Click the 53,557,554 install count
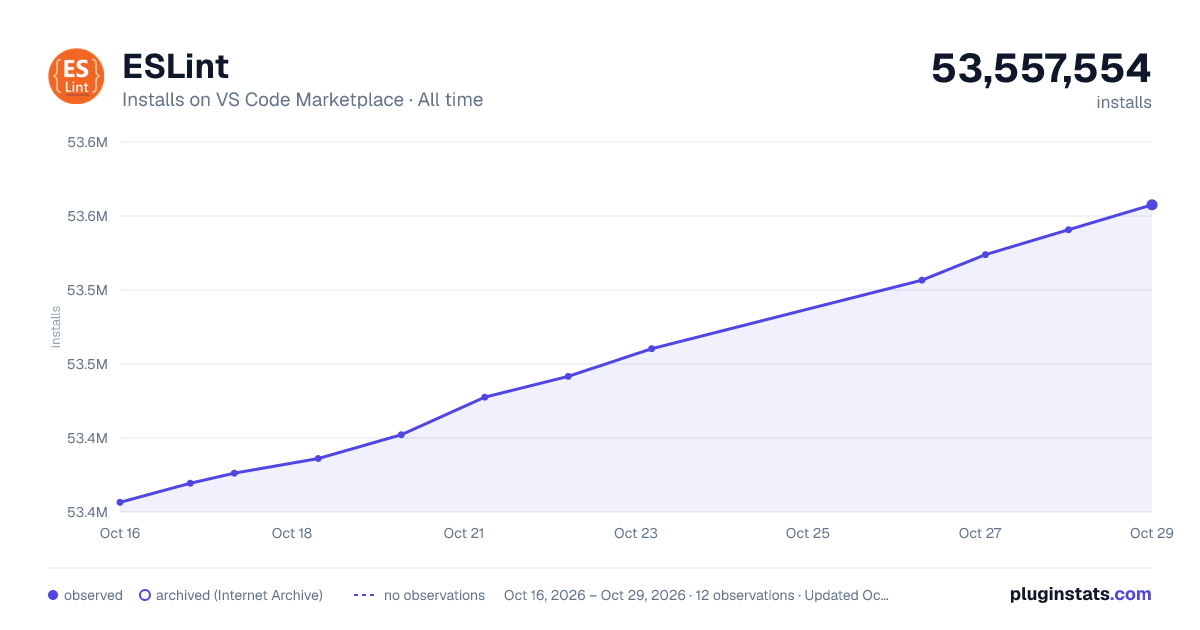The image size is (1200, 630). pyautogui.click(x=1041, y=68)
